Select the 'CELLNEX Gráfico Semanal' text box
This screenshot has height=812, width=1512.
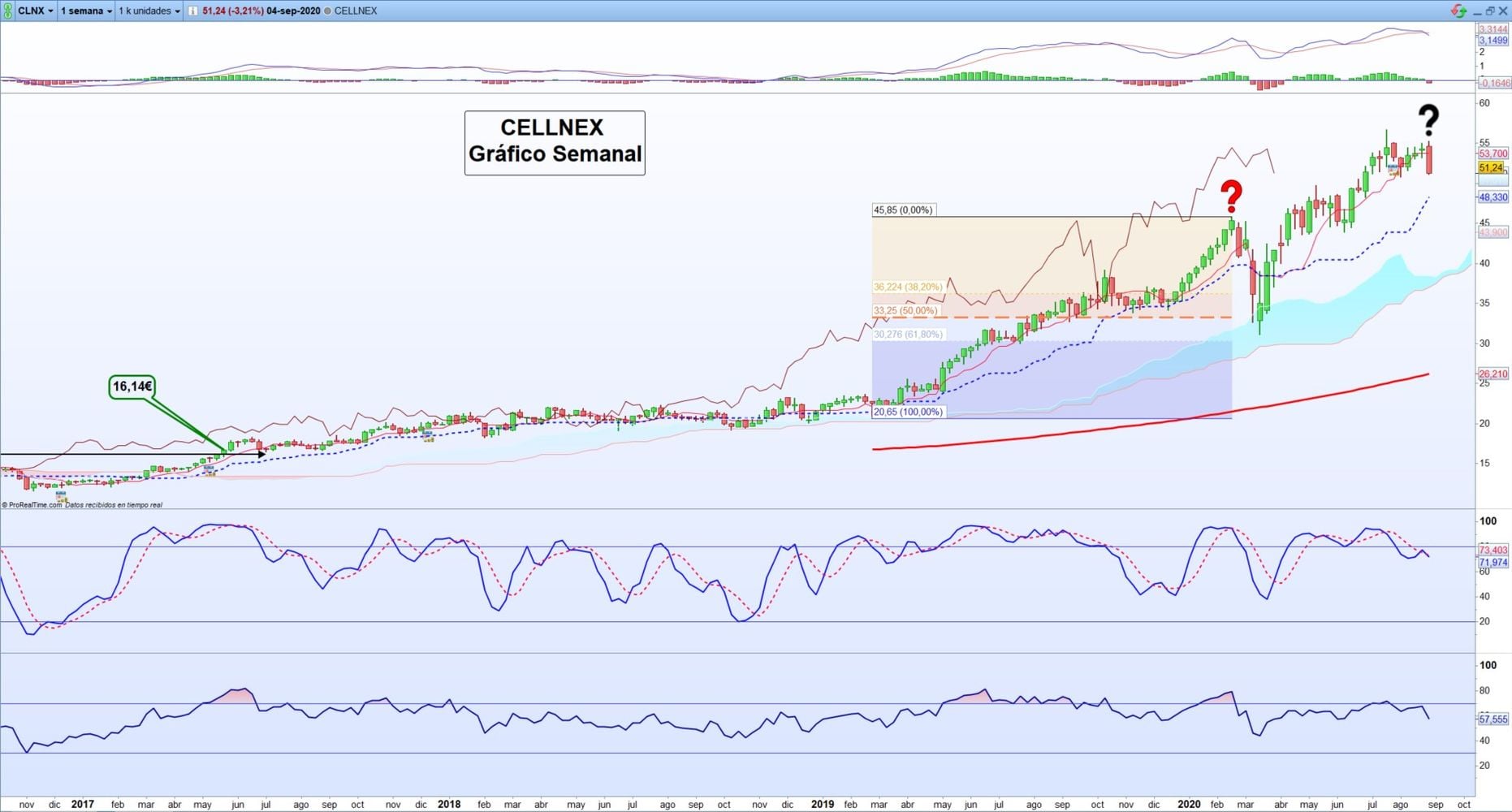555,143
